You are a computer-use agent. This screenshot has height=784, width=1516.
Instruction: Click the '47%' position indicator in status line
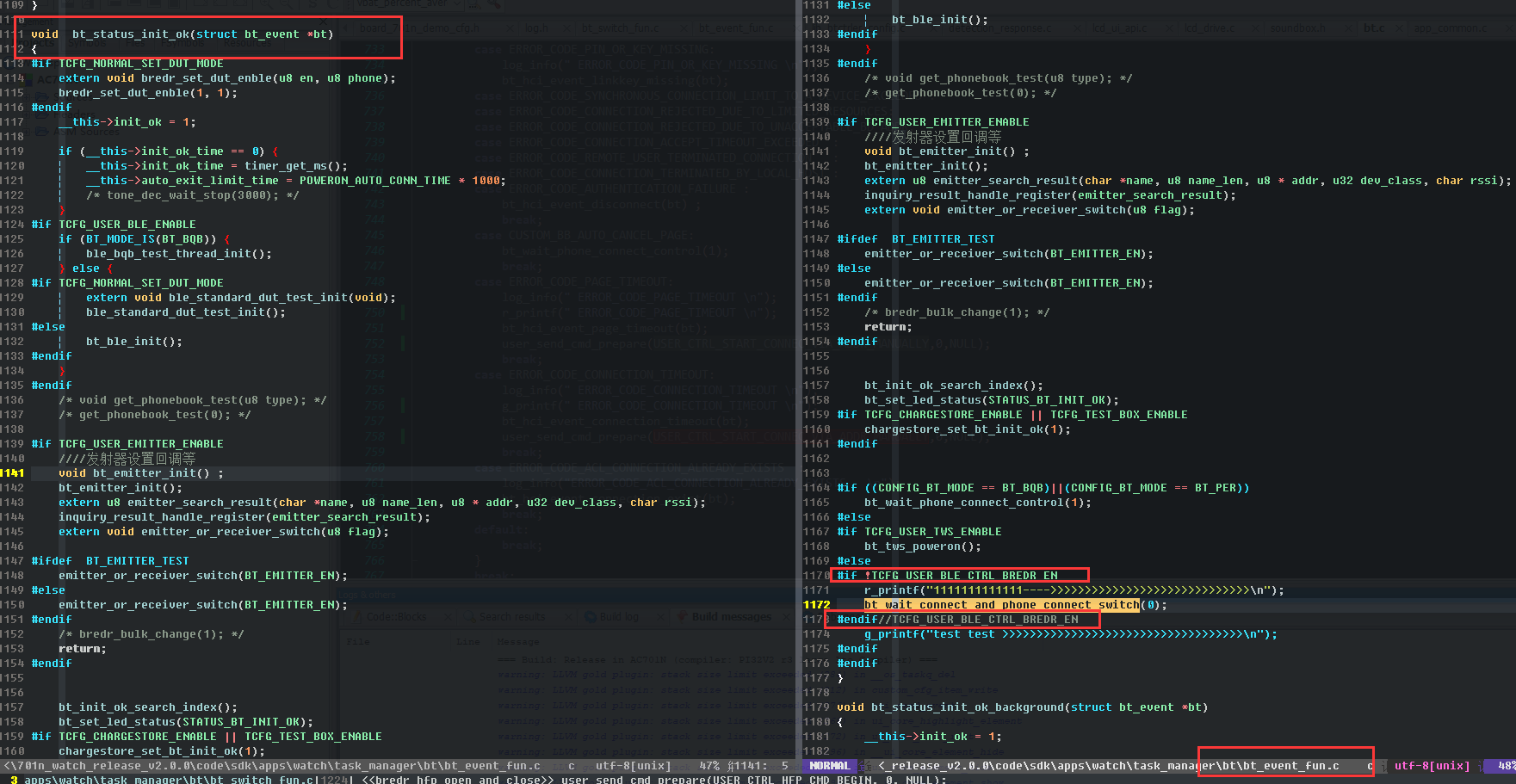click(x=709, y=765)
